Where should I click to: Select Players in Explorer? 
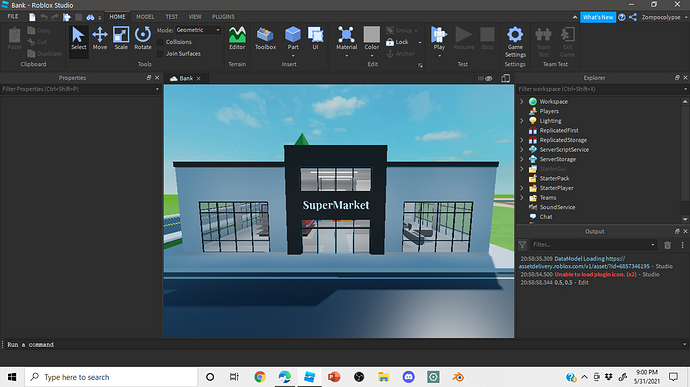(549, 111)
